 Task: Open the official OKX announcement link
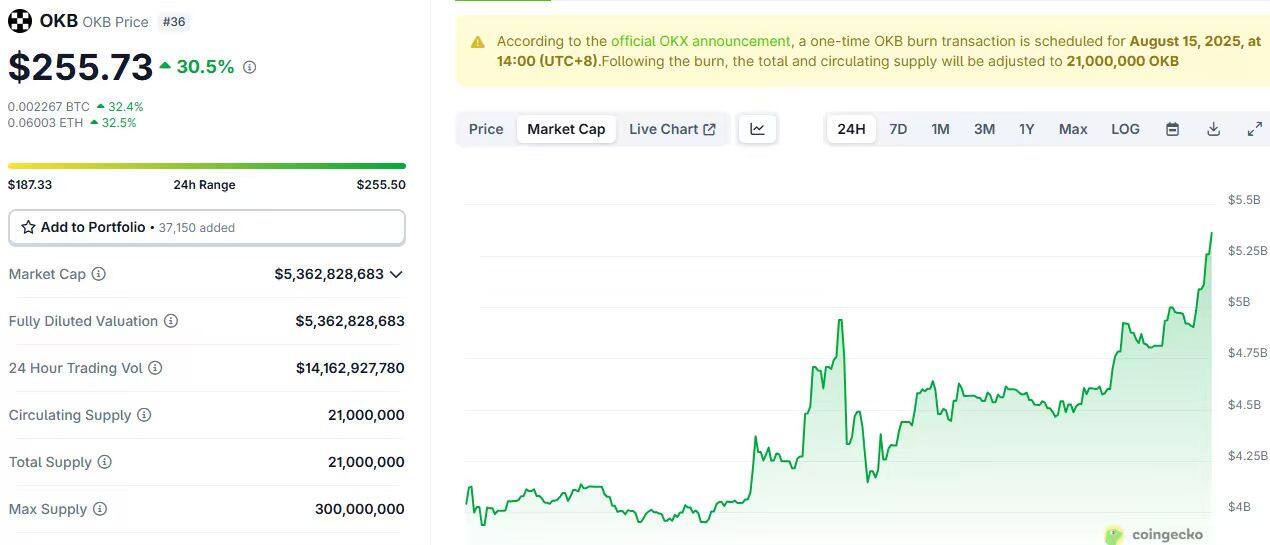coord(700,41)
